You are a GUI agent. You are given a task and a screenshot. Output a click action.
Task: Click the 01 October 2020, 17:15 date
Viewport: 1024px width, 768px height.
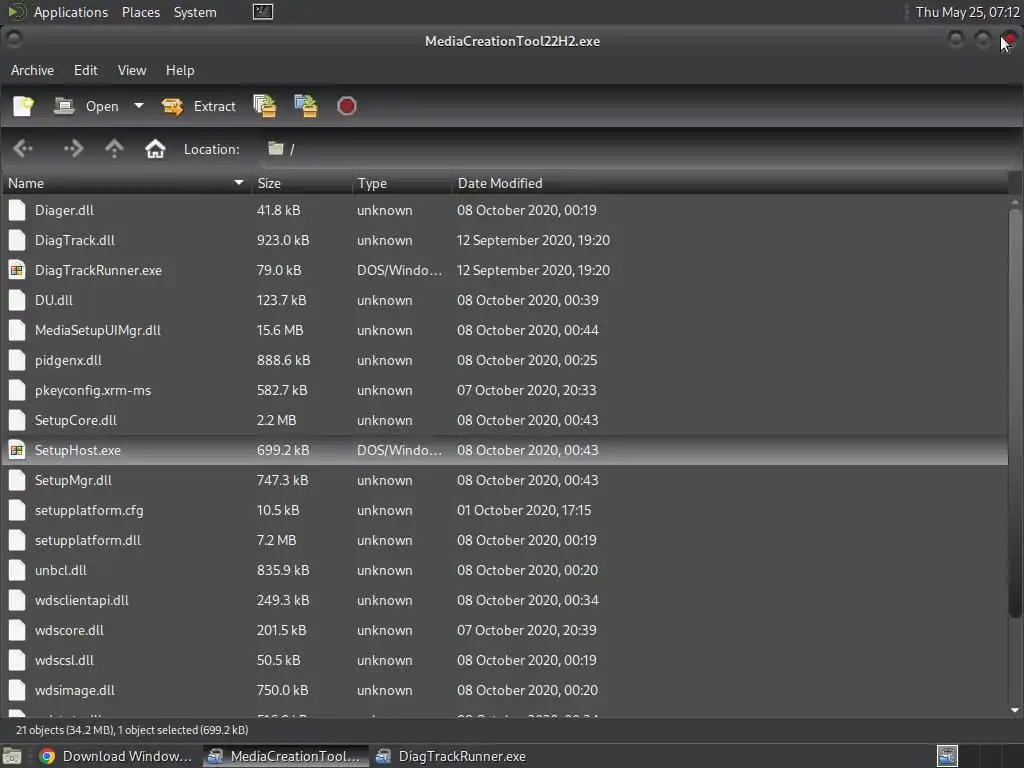tap(524, 511)
